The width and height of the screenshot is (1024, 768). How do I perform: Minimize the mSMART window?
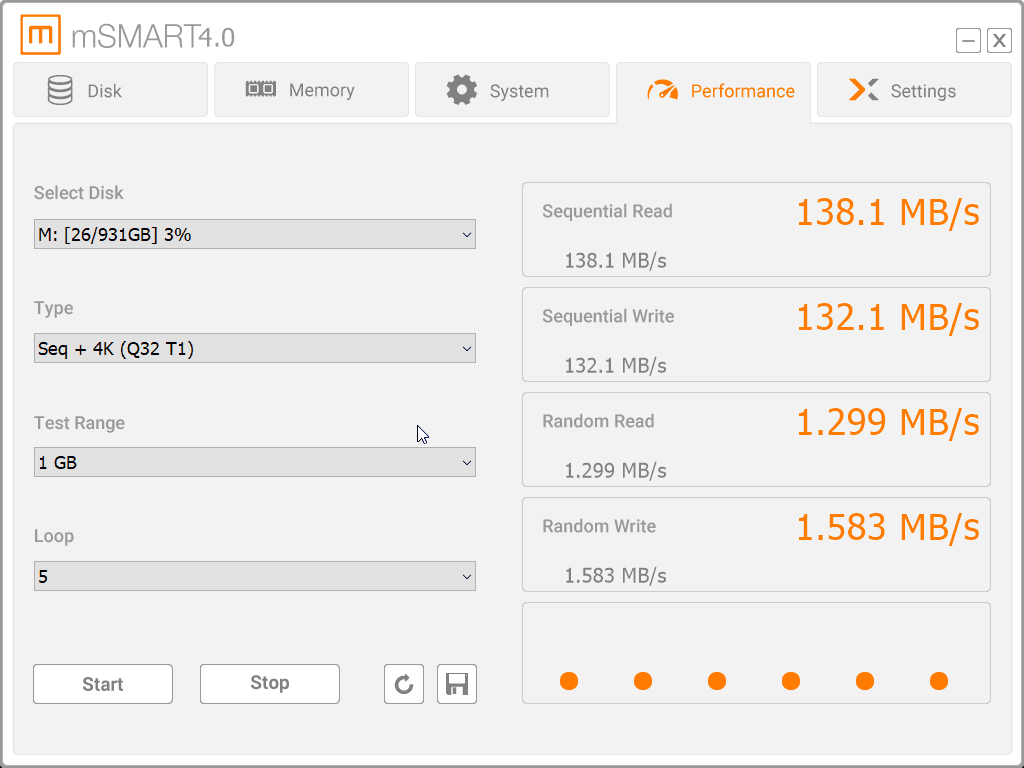968,40
